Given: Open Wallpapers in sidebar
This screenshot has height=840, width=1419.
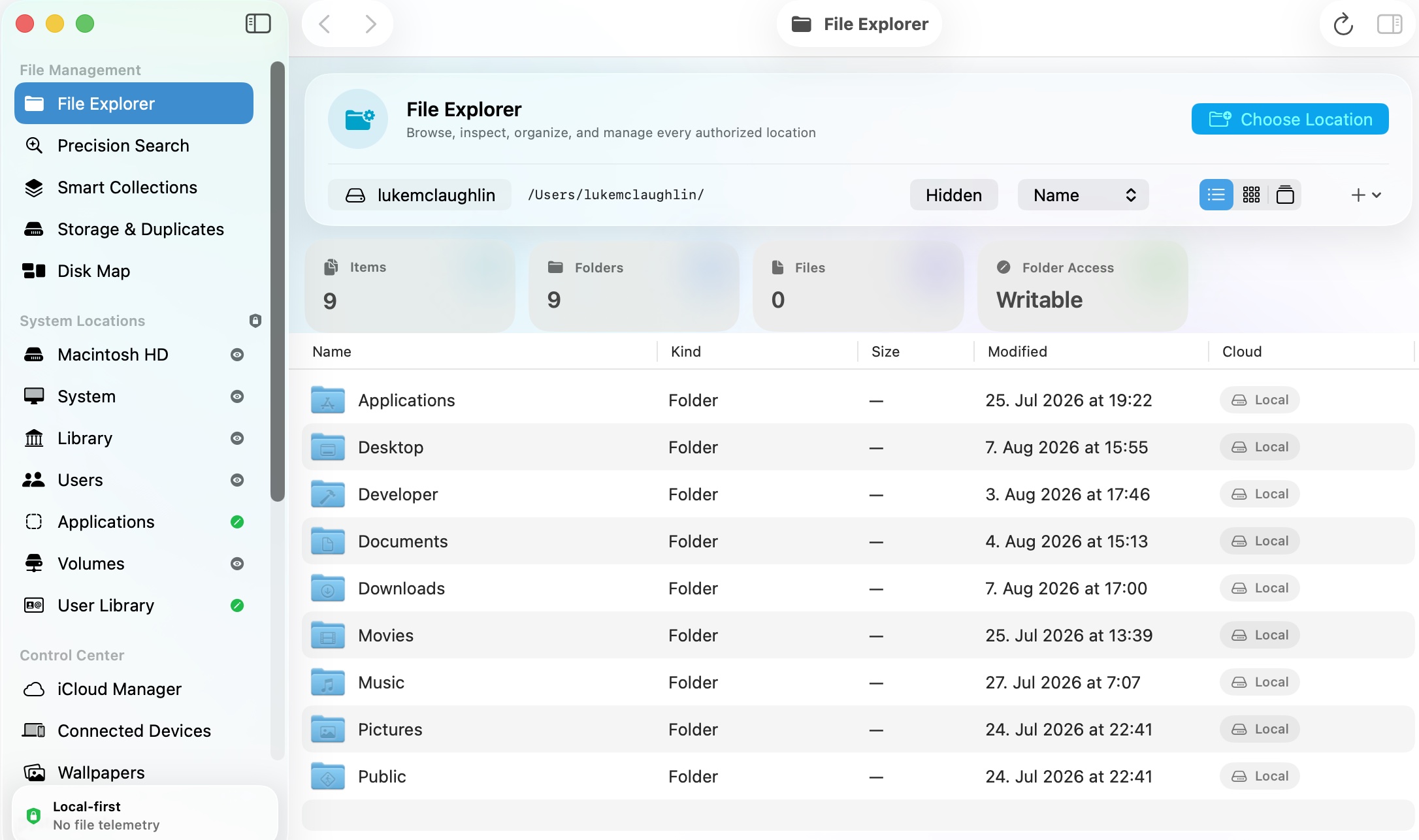Looking at the screenshot, I should click(134, 772).
